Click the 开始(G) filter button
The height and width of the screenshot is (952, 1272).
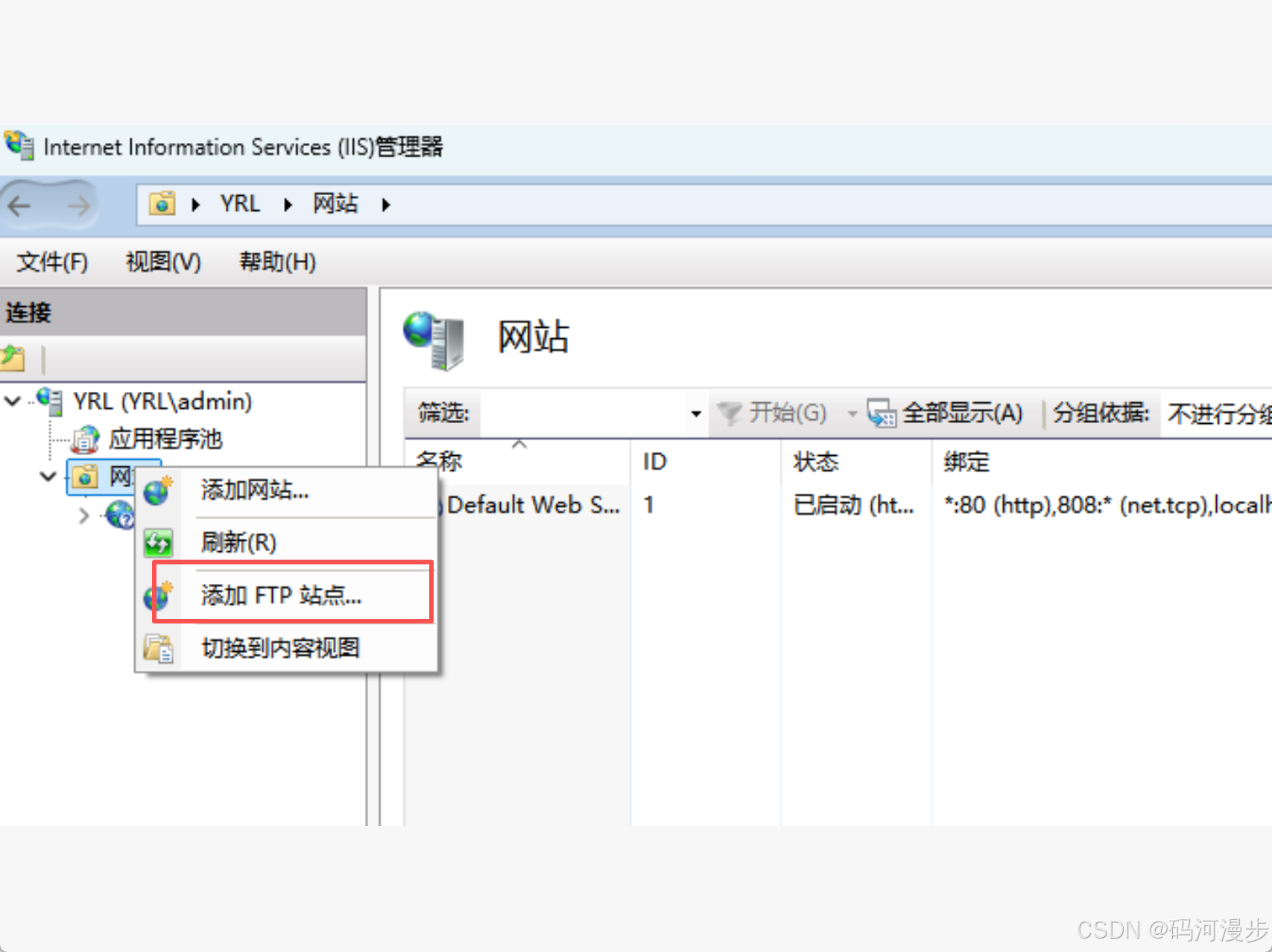point(772,413)
